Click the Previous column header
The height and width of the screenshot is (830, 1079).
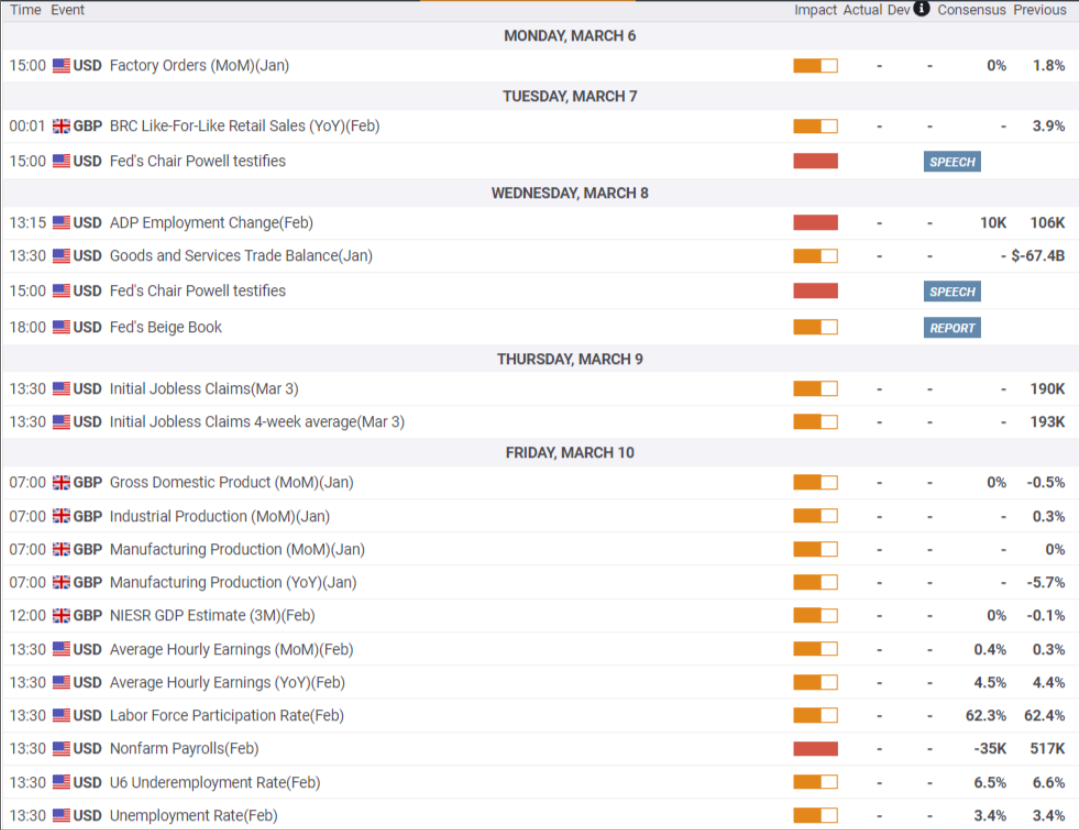[x=1040, y=10]
